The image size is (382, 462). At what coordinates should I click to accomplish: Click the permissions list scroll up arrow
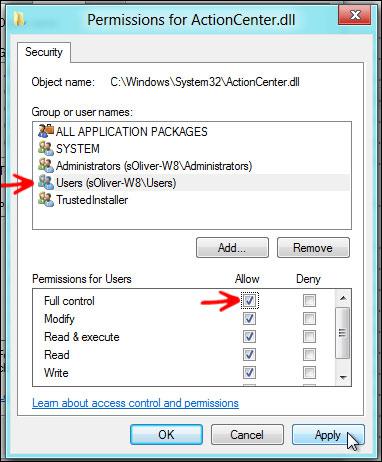[343, 298]
